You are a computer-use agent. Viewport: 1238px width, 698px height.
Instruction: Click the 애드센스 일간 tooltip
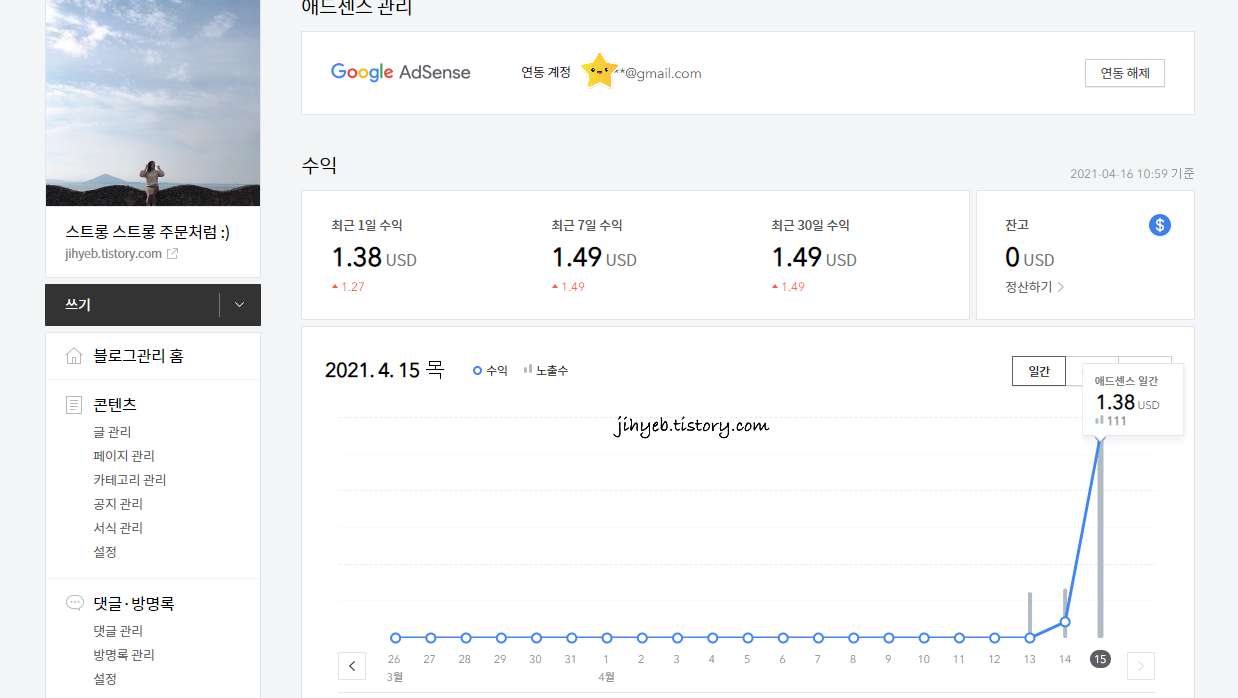1133,400
